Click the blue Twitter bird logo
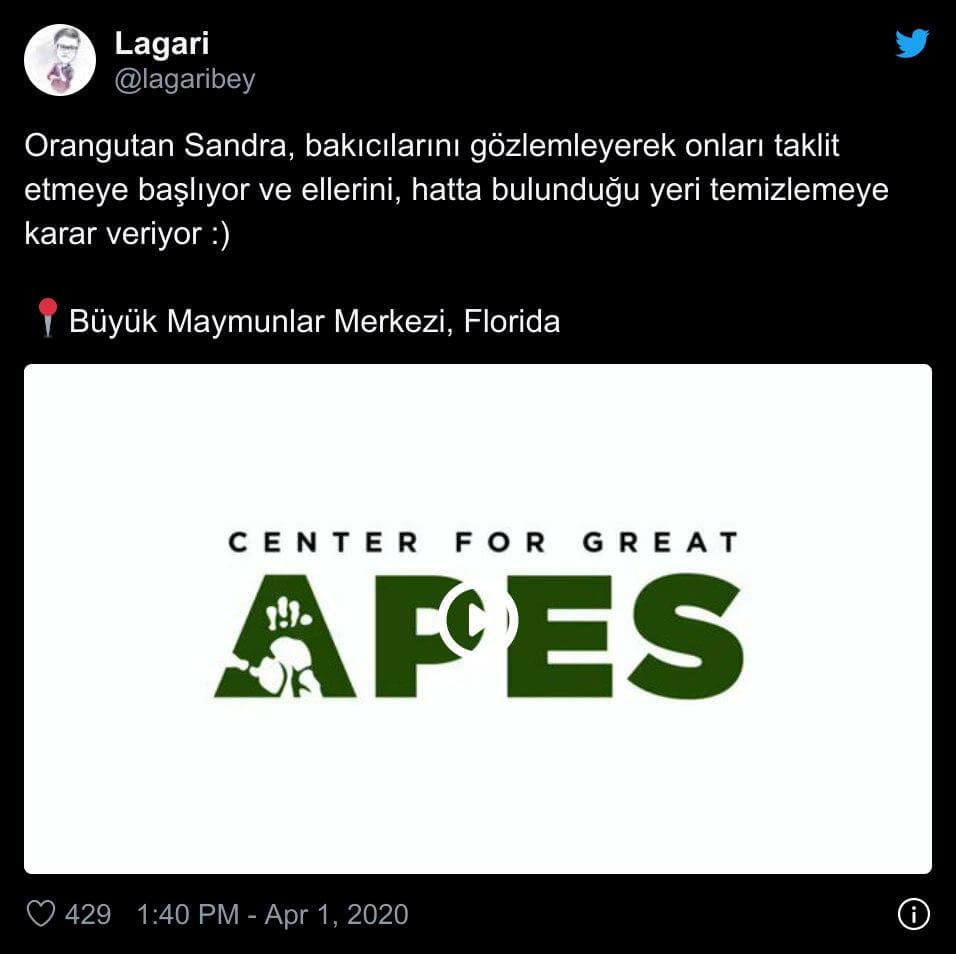The height and width of the screenshot is (954, 956). (912, 43)
